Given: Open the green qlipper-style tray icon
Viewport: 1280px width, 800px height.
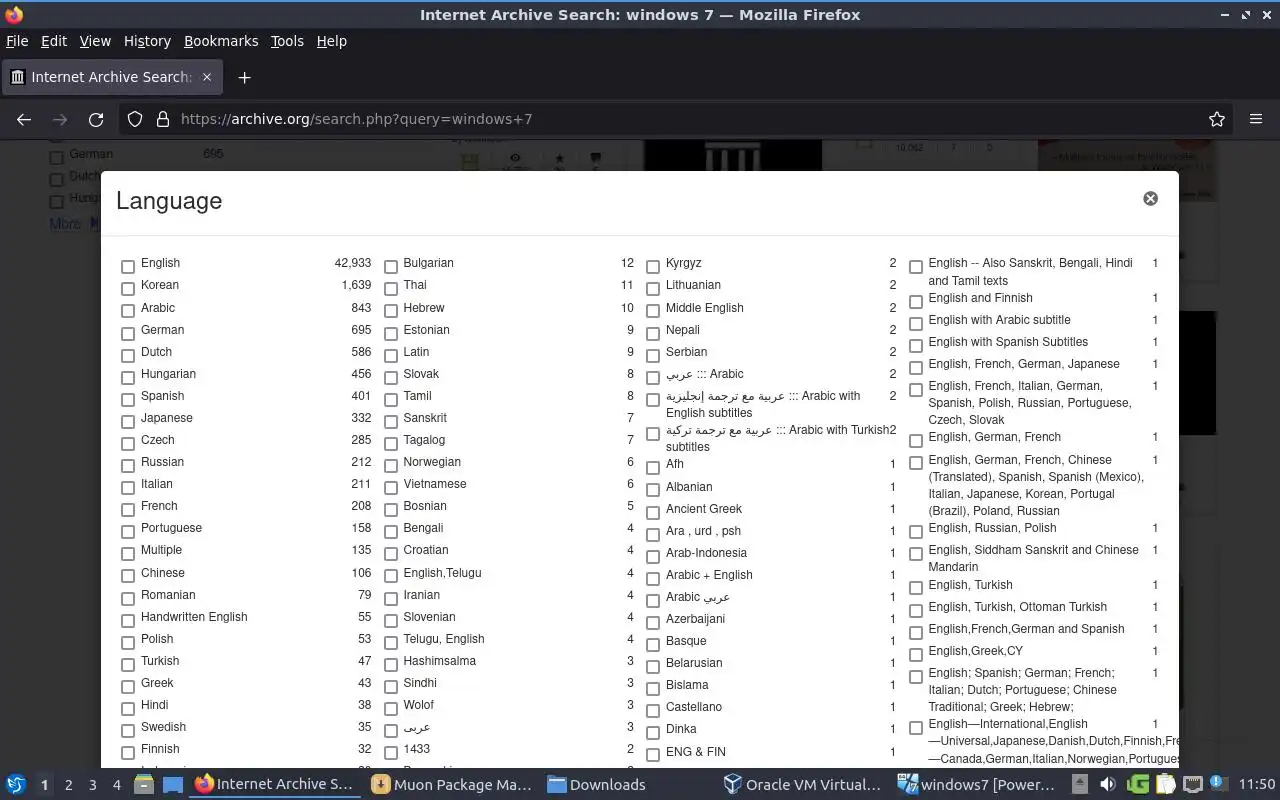Looking at the screenshot, I should pyautogui.click(x=1137, y=784).
